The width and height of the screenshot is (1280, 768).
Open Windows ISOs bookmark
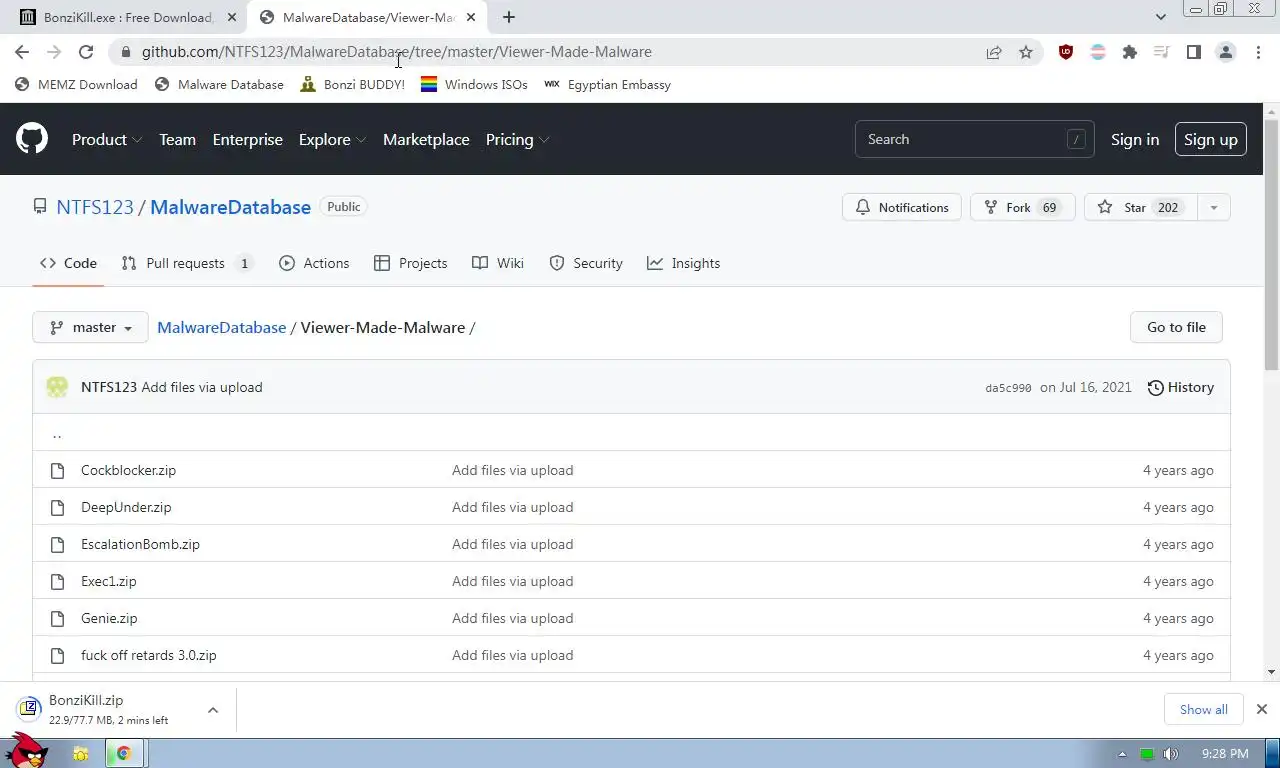pyautogui.click(x=474, y=85)
